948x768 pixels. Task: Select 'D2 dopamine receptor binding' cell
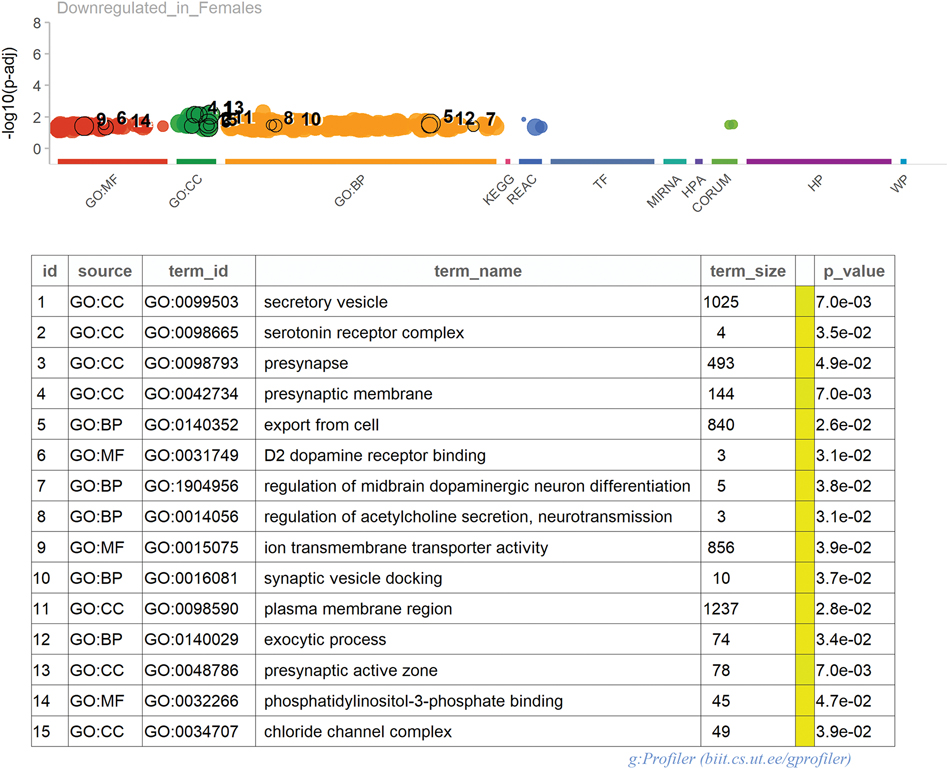pos(374,455)
